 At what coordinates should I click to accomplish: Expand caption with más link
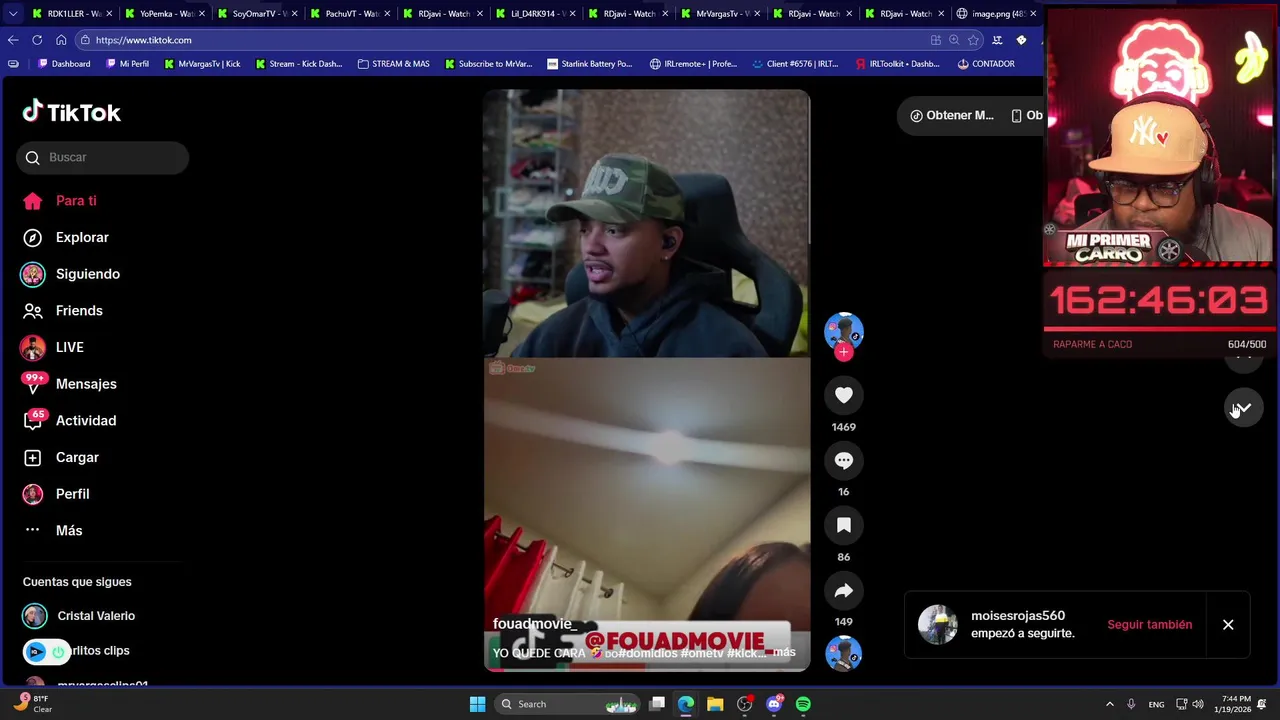click(x=784, y=652)
